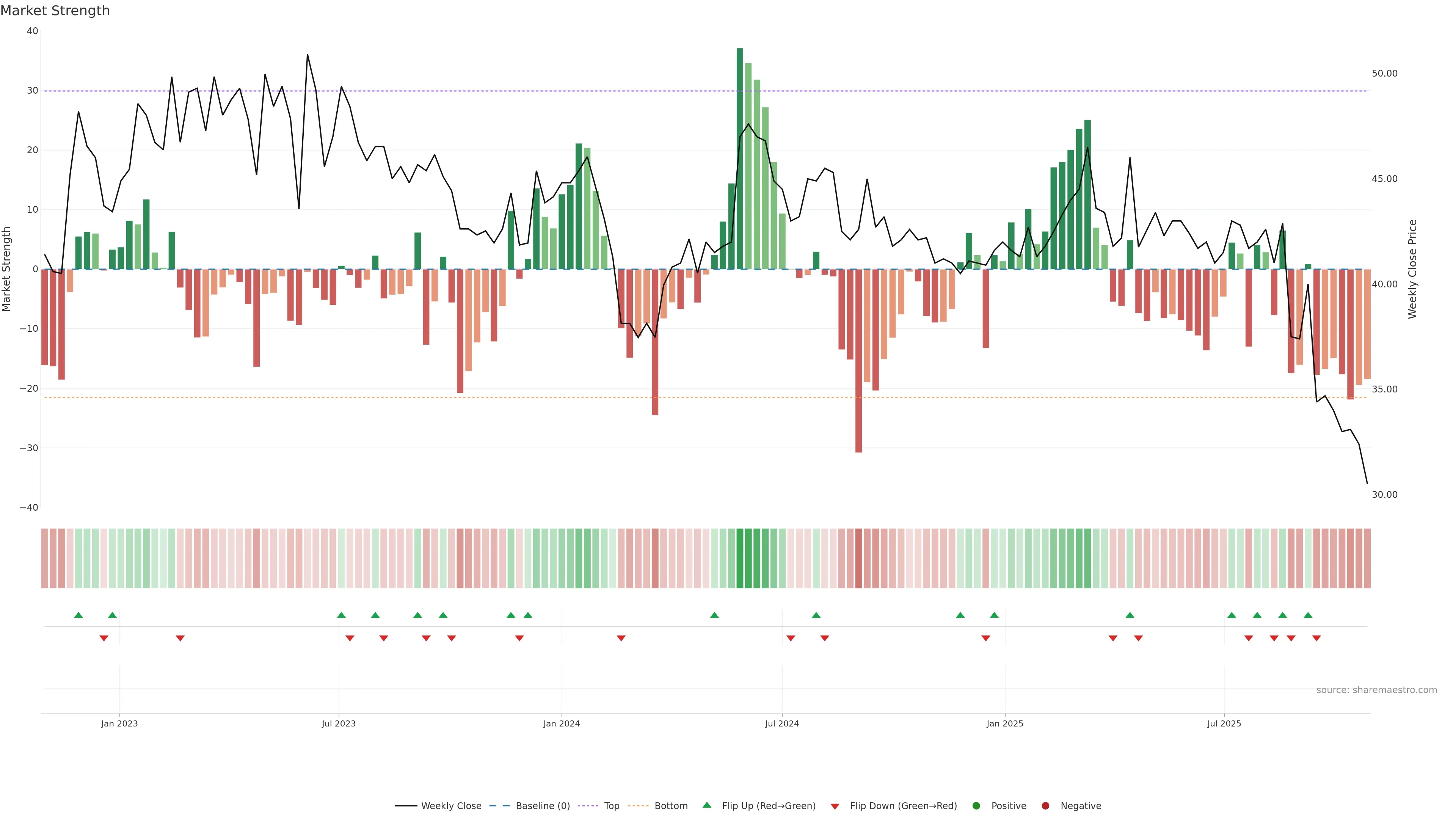The height and width of the screenshot is (819, 1456).
Task: Click Flip Up green triangle legend icon
Action: (706, 805)
